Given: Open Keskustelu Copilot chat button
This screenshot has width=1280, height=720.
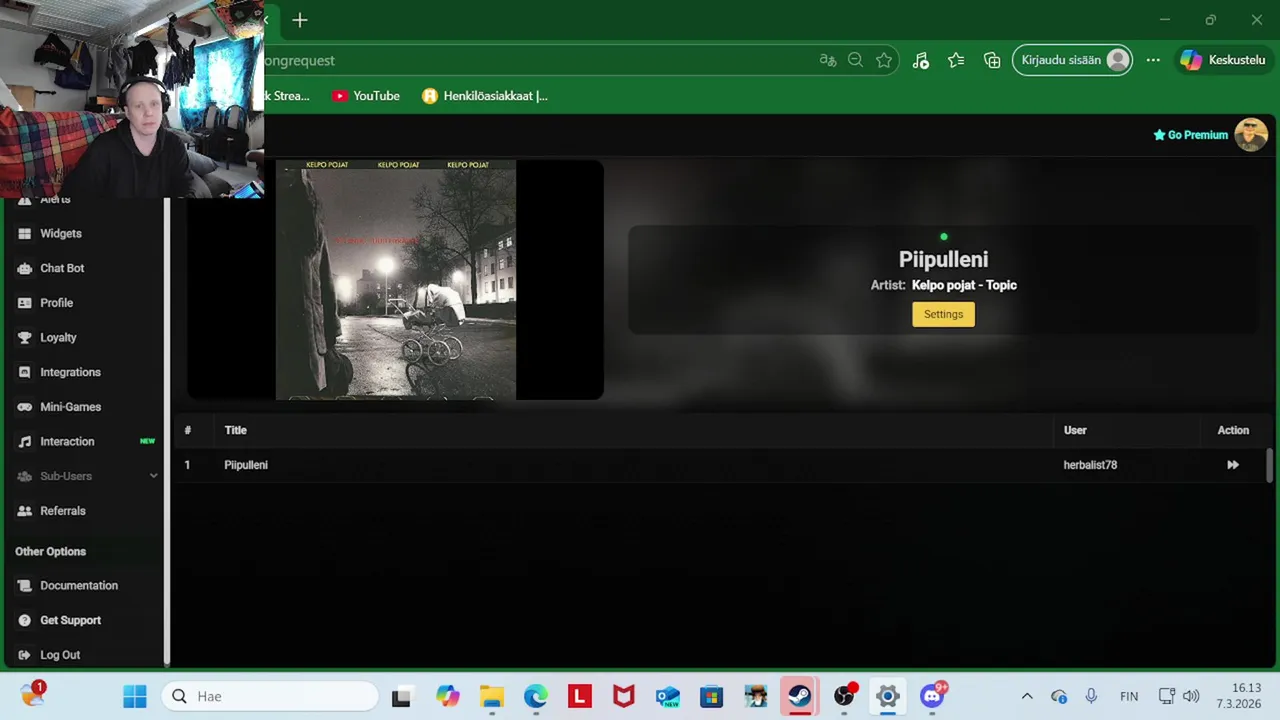Looking at the screenshot, I should point(1224,60).
